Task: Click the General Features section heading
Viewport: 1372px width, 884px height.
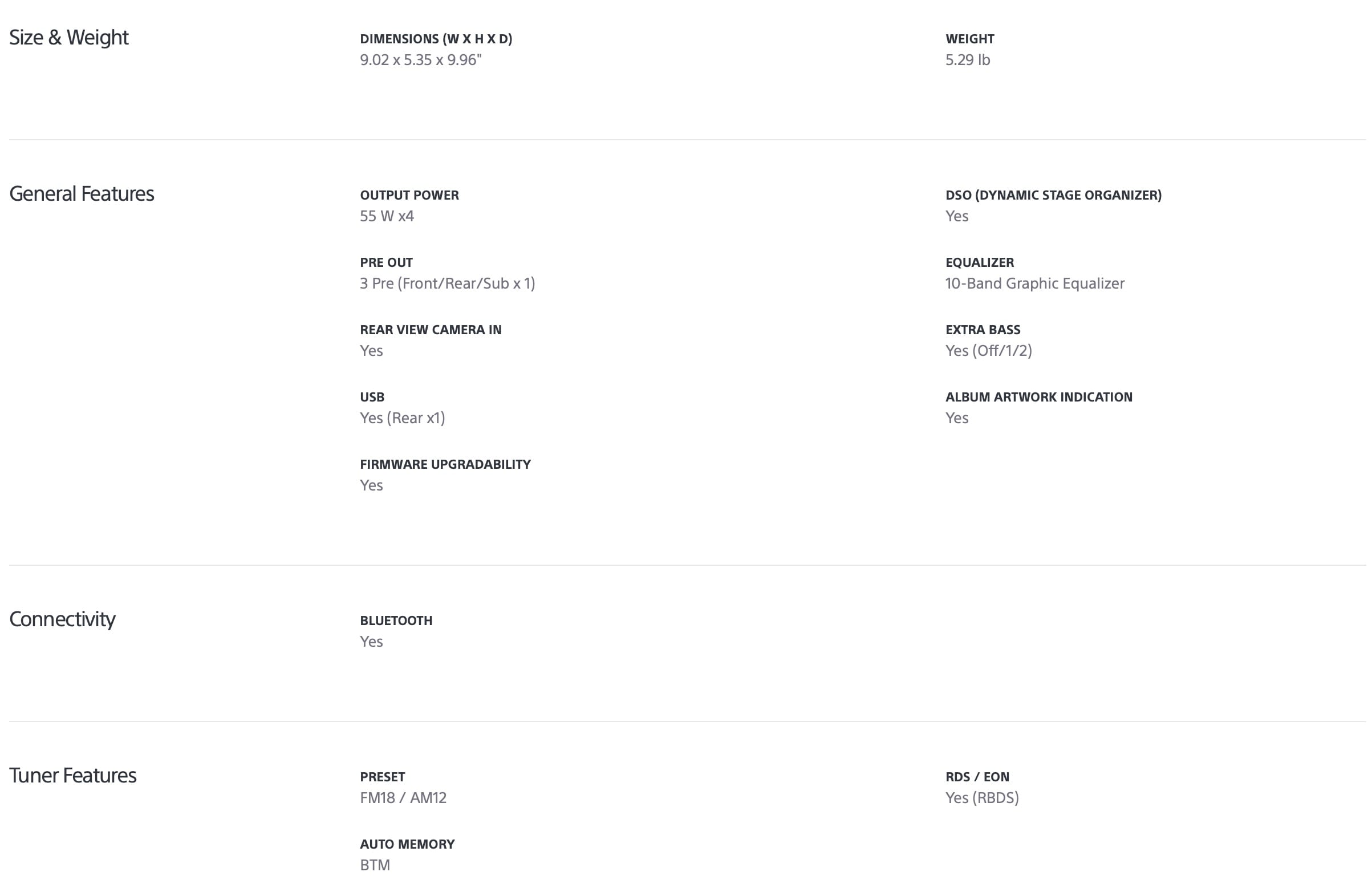Action: [x=82, y=194]
